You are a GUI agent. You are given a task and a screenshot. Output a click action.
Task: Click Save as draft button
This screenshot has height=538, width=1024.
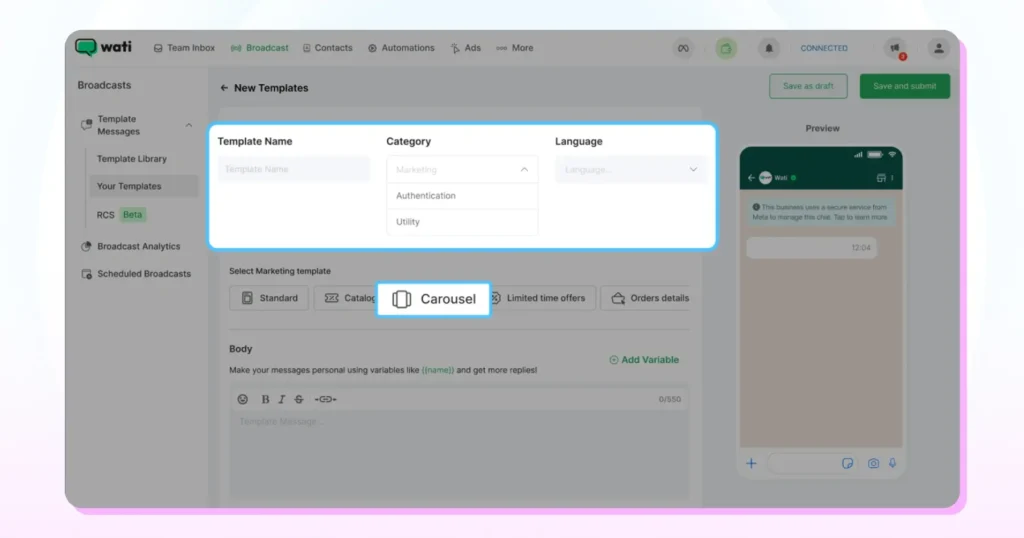coord(808,86)
